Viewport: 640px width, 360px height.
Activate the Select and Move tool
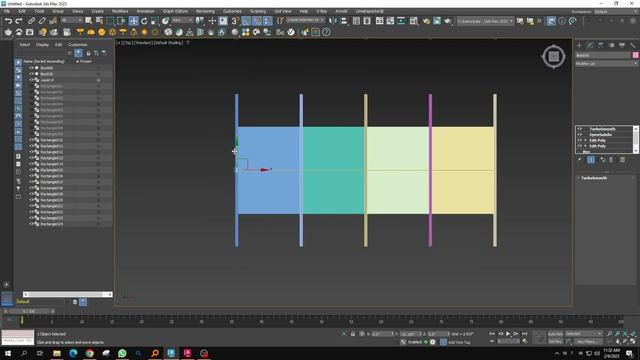coord(133,21)
